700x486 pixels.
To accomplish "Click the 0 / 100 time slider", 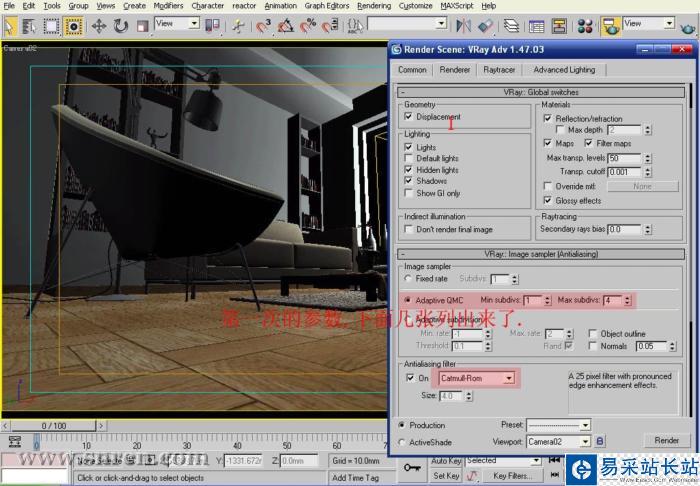I will click(54, 426).
